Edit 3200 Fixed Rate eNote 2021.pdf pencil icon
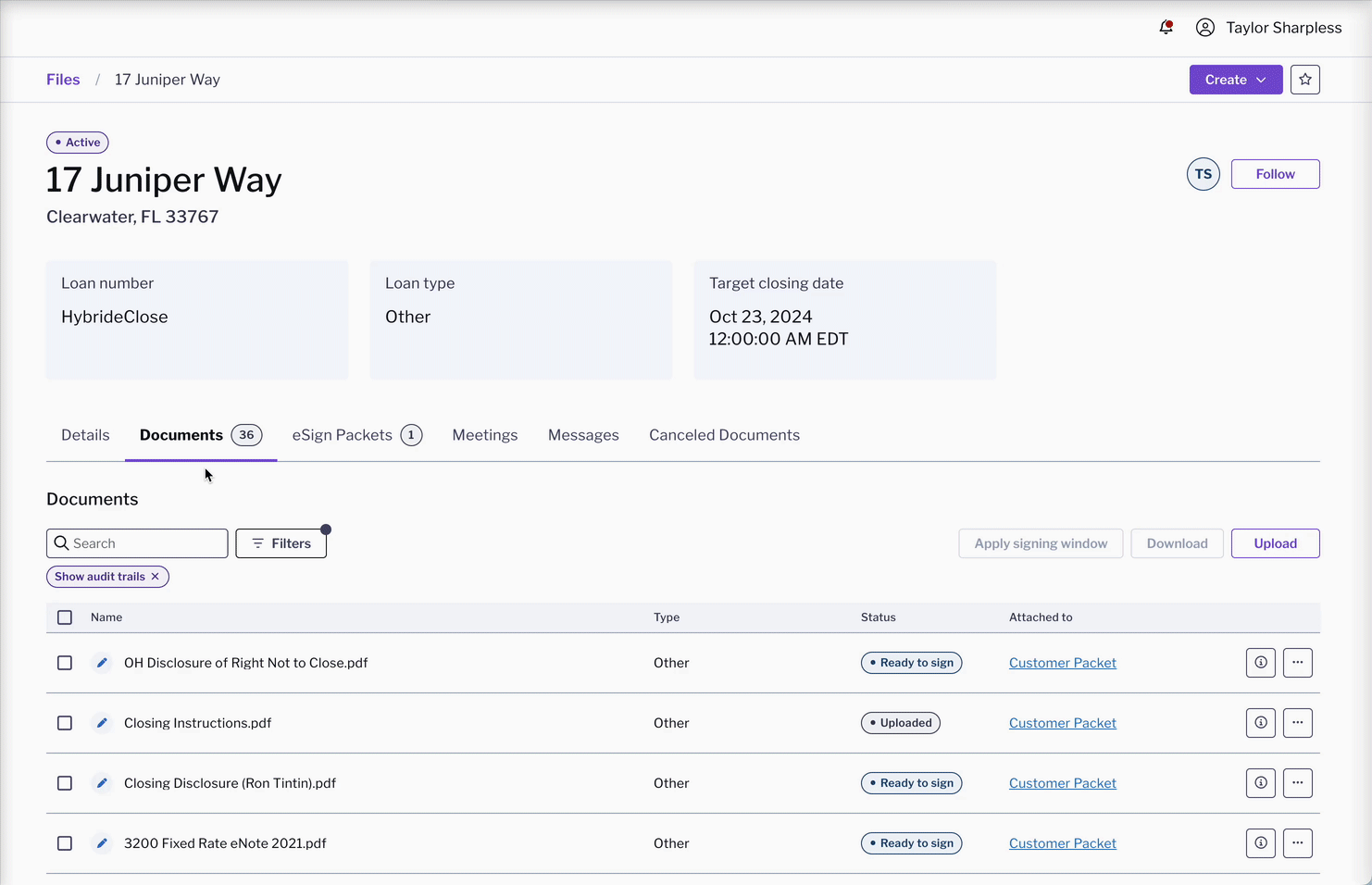This screenshot has width=1372, height=885. click(102, 843)
